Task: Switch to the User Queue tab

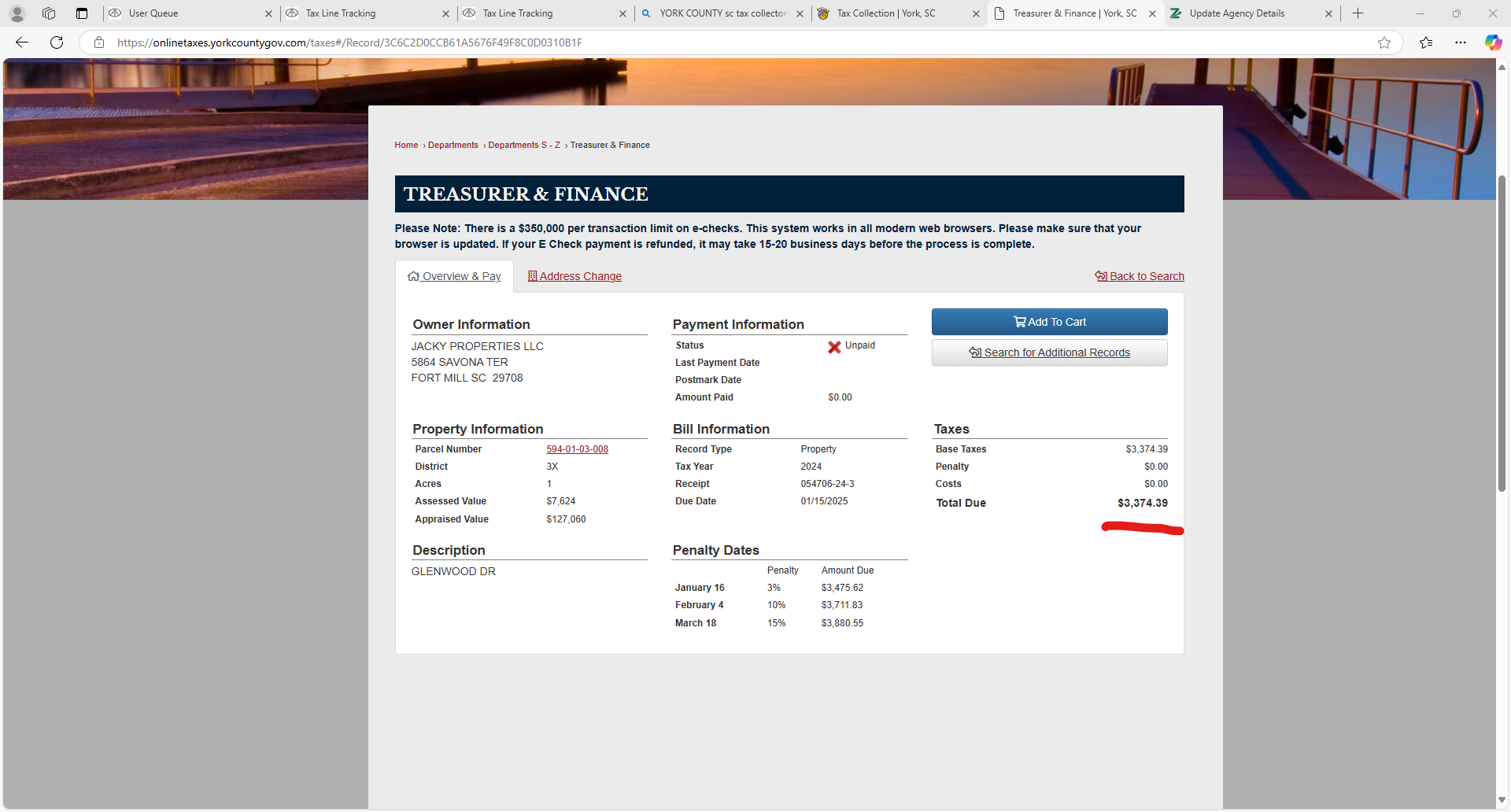Action: pos(189,13)
